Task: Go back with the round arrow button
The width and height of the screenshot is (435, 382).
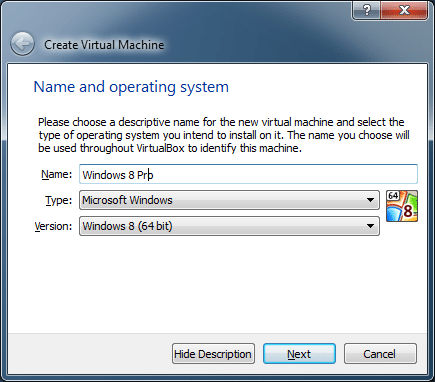Action: point(22,44)
